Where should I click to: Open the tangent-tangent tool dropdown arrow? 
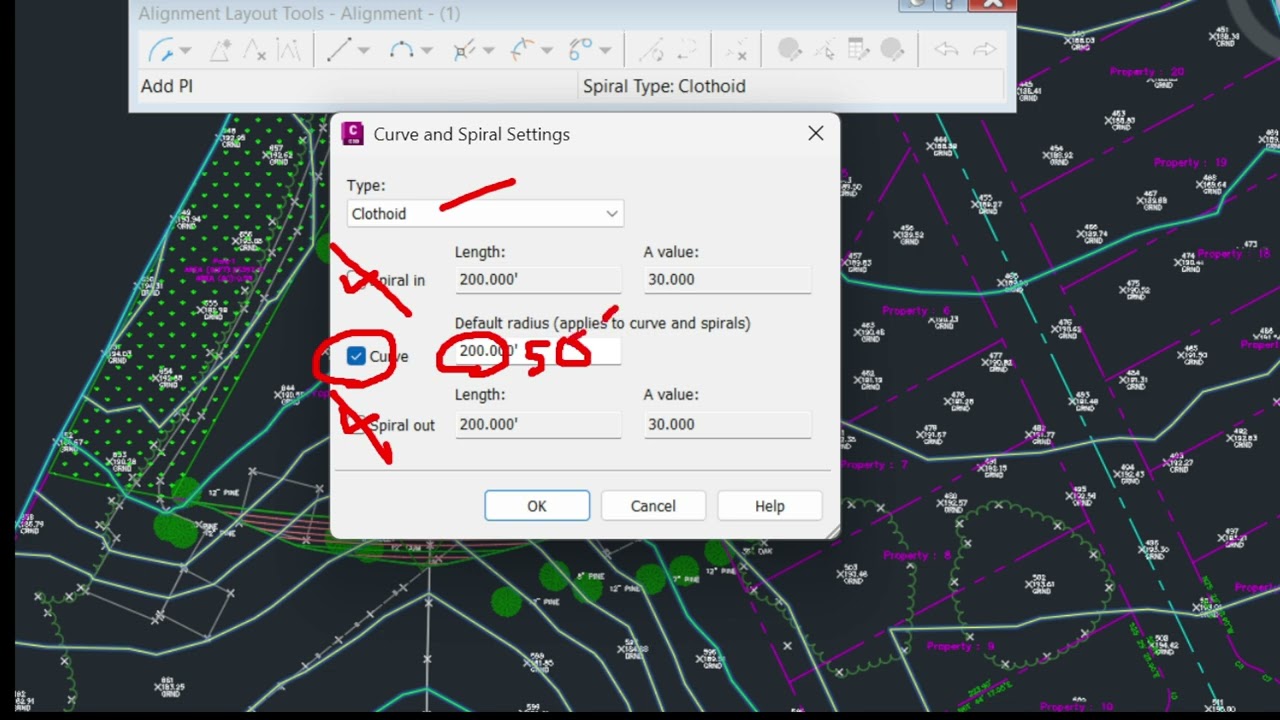(x=185, y=50)
